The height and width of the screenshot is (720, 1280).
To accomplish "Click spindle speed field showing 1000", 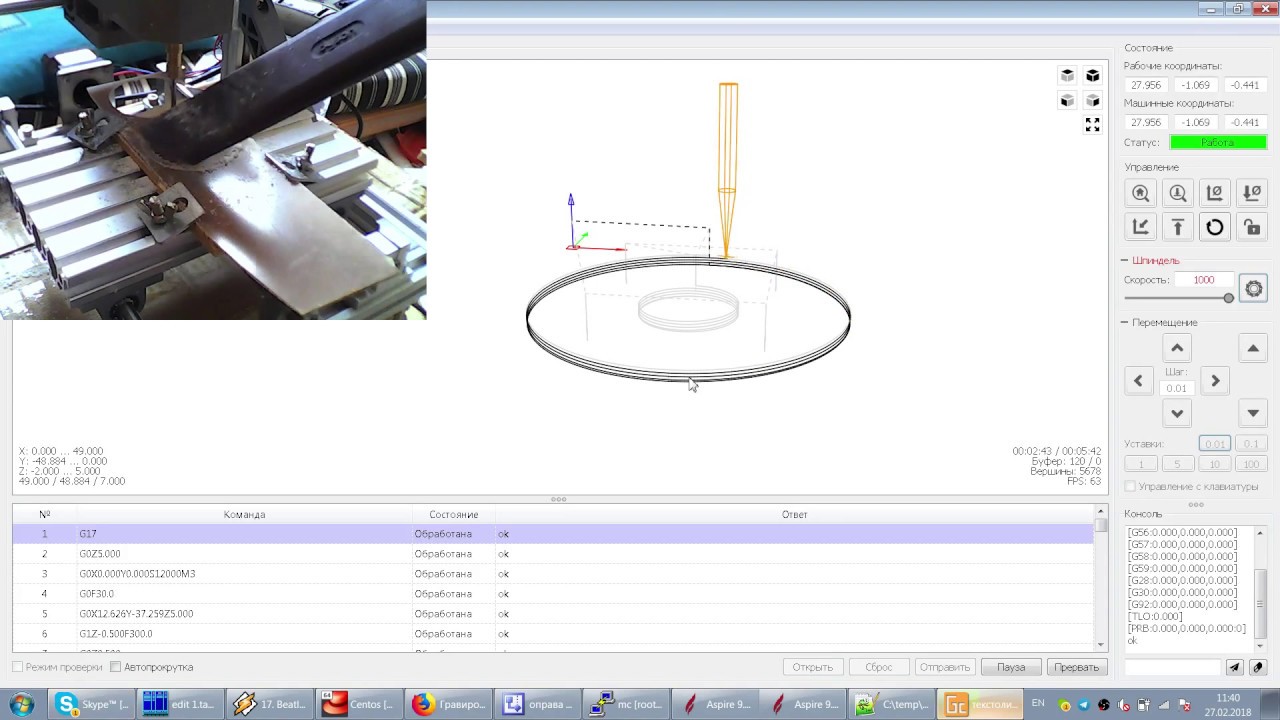I will pos(1204,280).
